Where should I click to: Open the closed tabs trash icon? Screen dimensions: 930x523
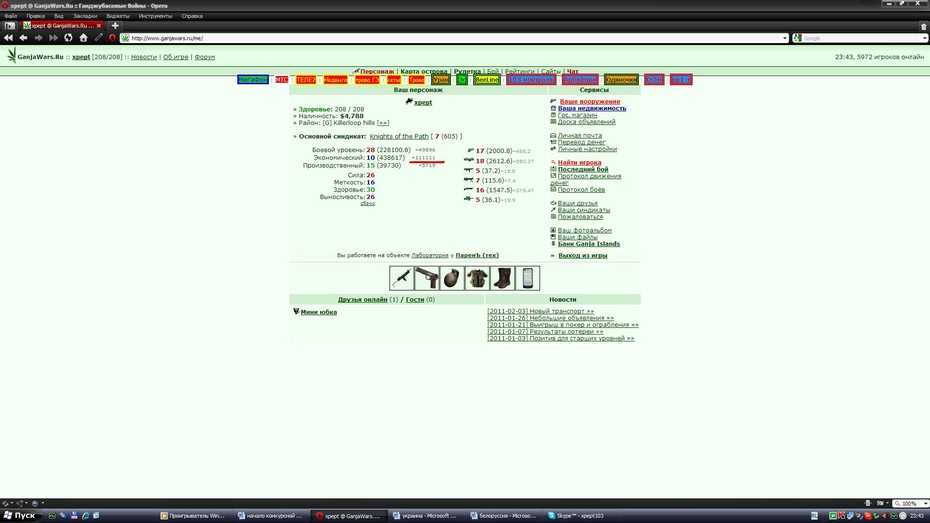923,26
